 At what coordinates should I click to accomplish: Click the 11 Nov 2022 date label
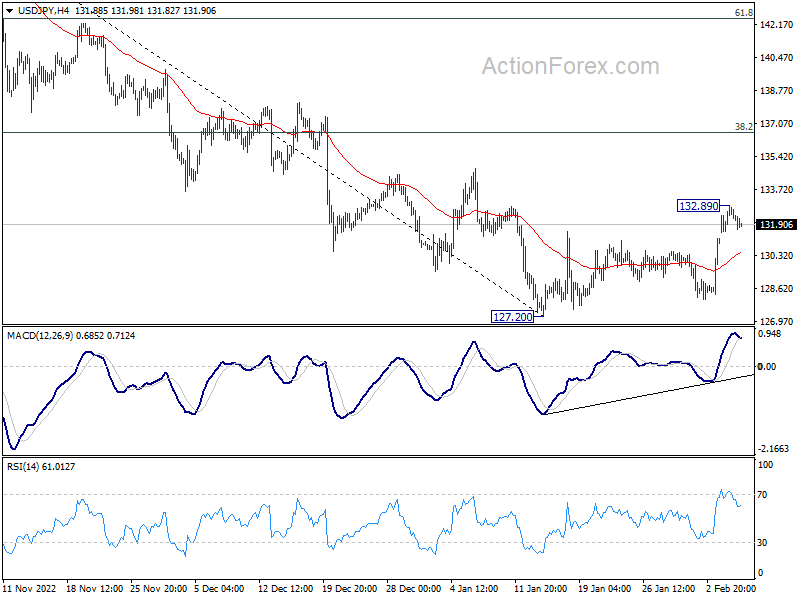pyautogui.click(x=30, y=589)
